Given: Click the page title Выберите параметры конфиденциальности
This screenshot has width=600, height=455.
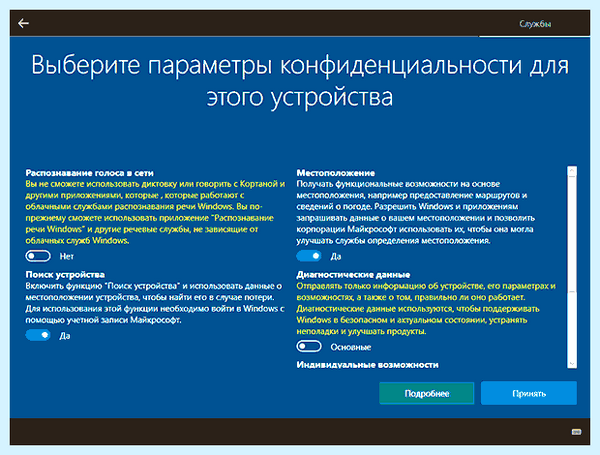Looking at the screenshot, I should pyautogui.click(x=300, y=80).
